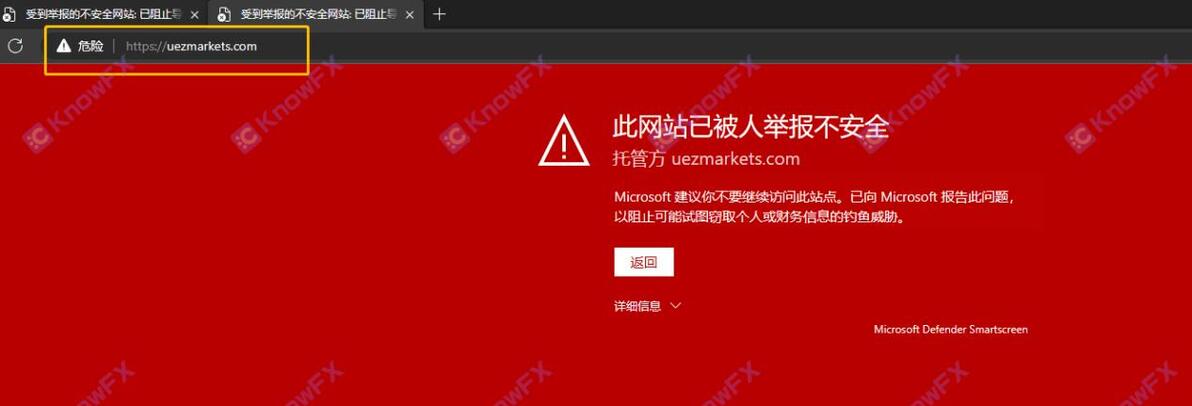The width and height of the screenshot is (1192, 406).
Task: Close the second browser tab
Action: 408,14
